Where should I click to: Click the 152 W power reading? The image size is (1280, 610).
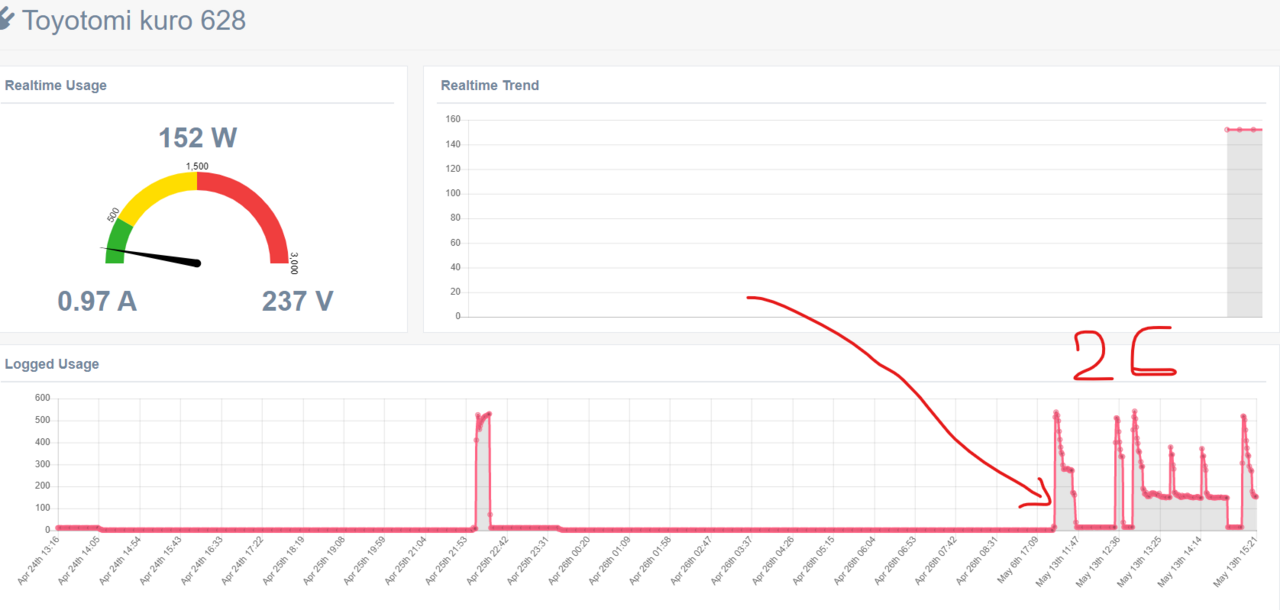pos(198,138)
